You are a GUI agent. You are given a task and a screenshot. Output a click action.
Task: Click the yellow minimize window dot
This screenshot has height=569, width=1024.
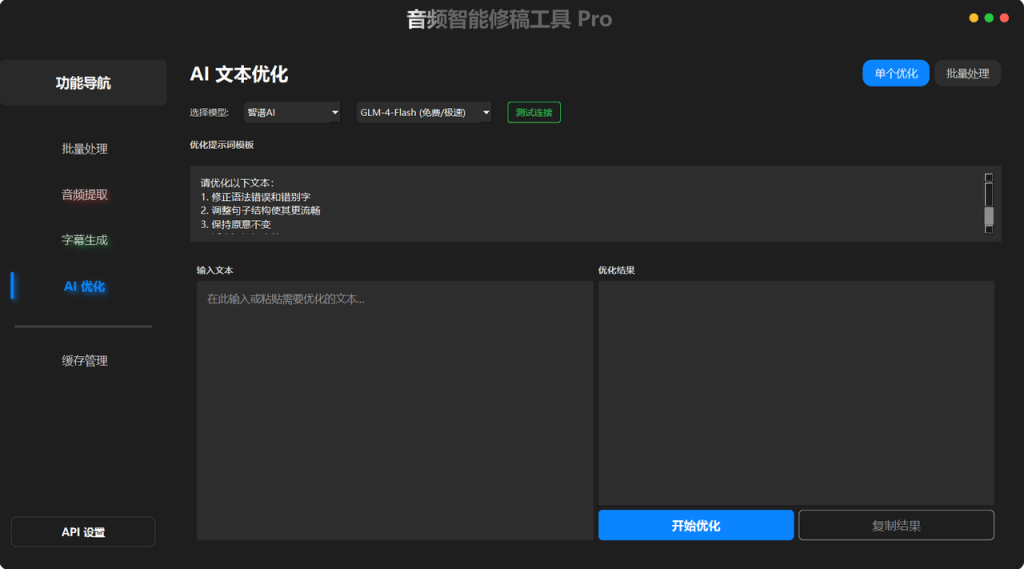pos(973,18)
